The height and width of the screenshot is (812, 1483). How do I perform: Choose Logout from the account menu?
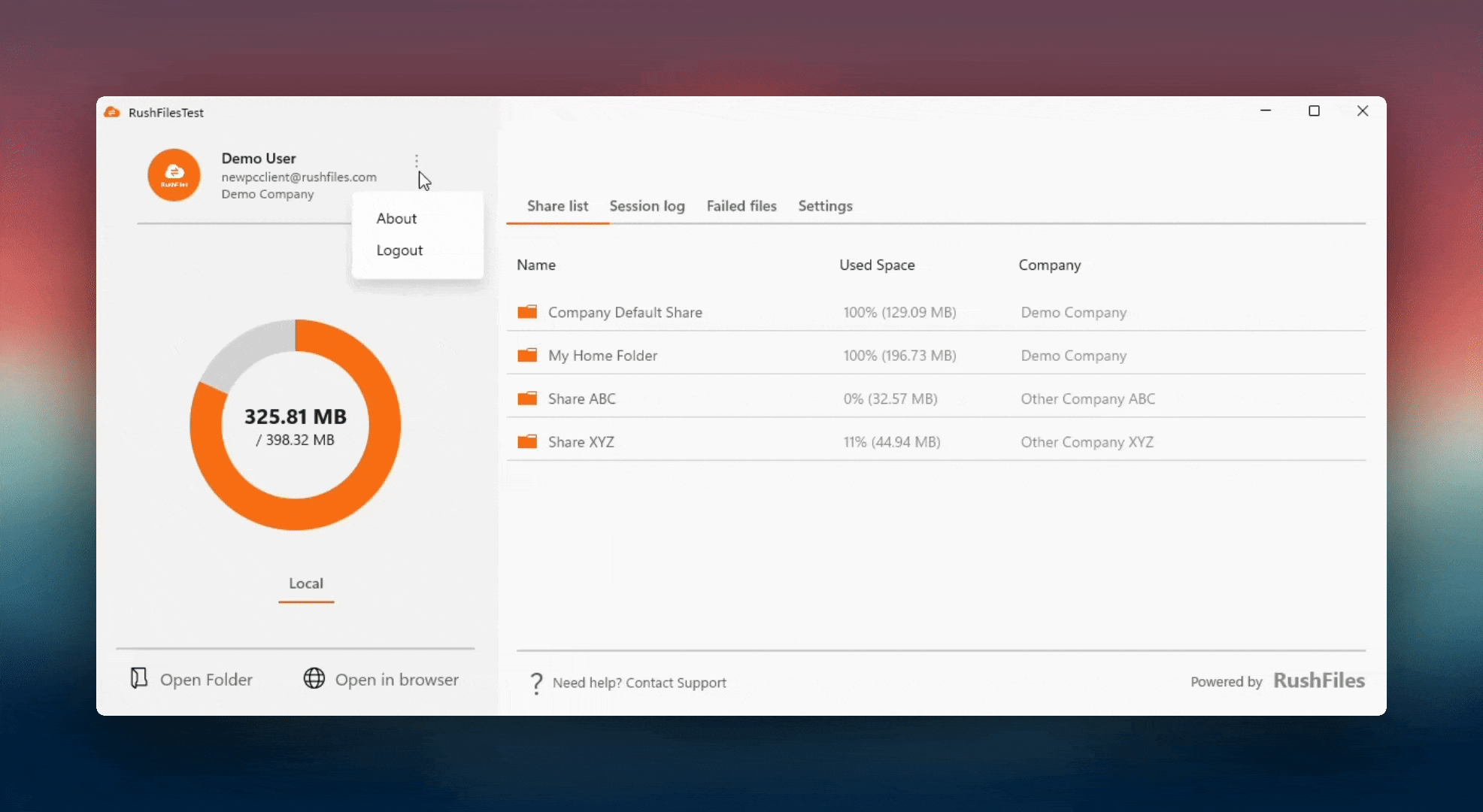click(399, 250)
